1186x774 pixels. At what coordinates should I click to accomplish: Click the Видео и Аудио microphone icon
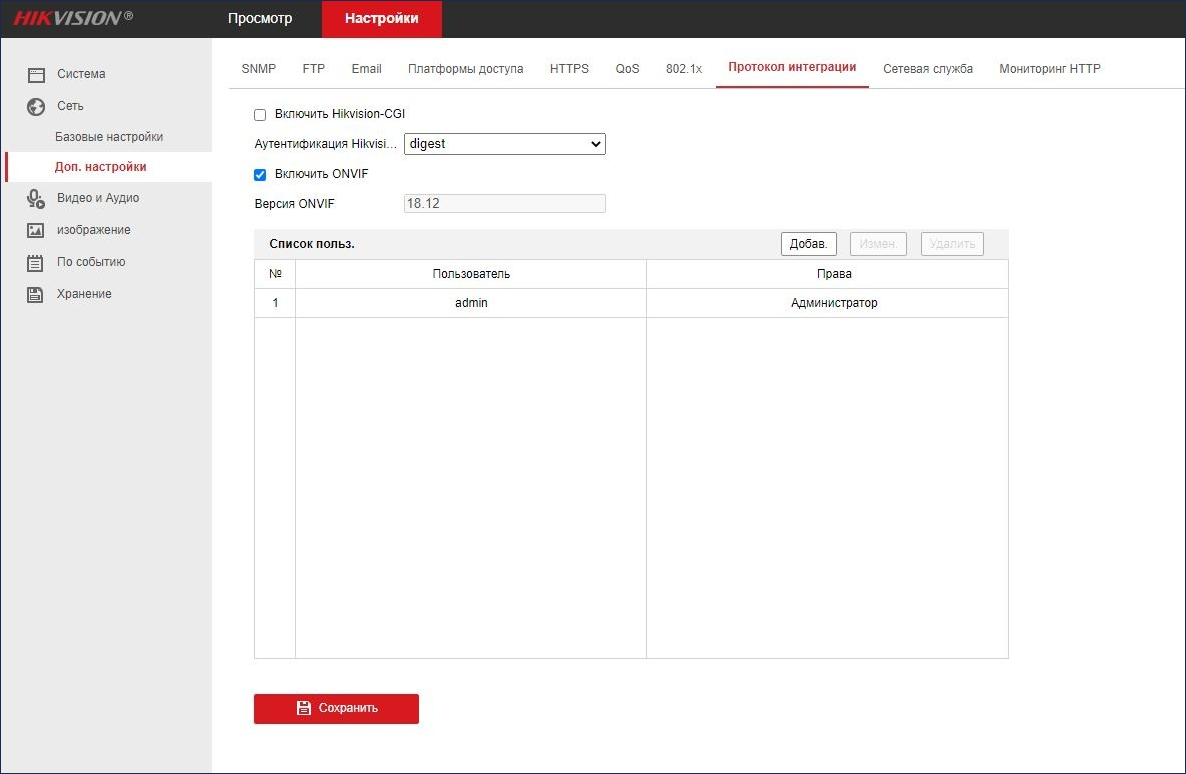36,198
